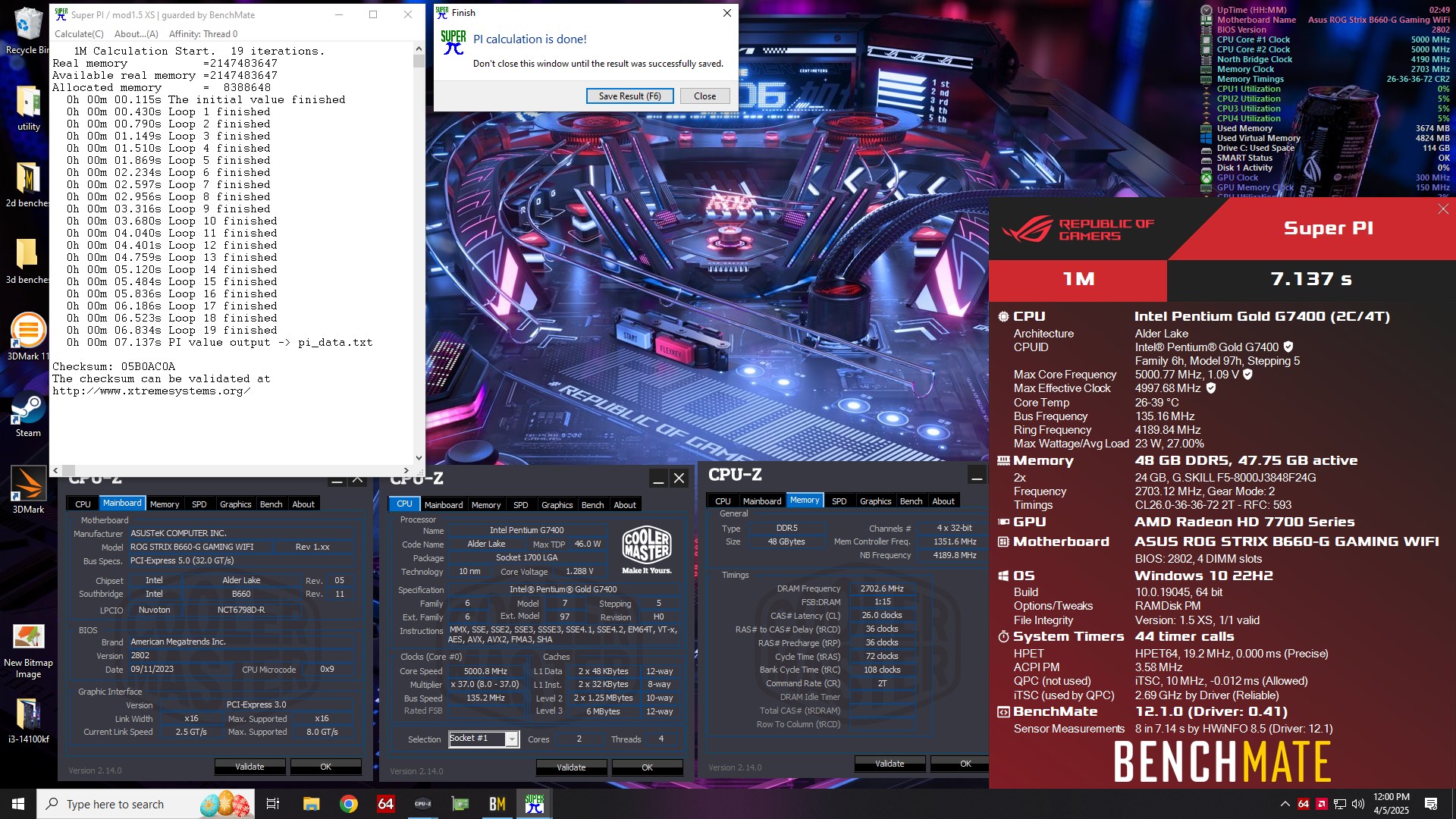Open the BenchMate taskbar icon
The image size is (1456, 819).
pyautogui.click(x=497, y=804)
